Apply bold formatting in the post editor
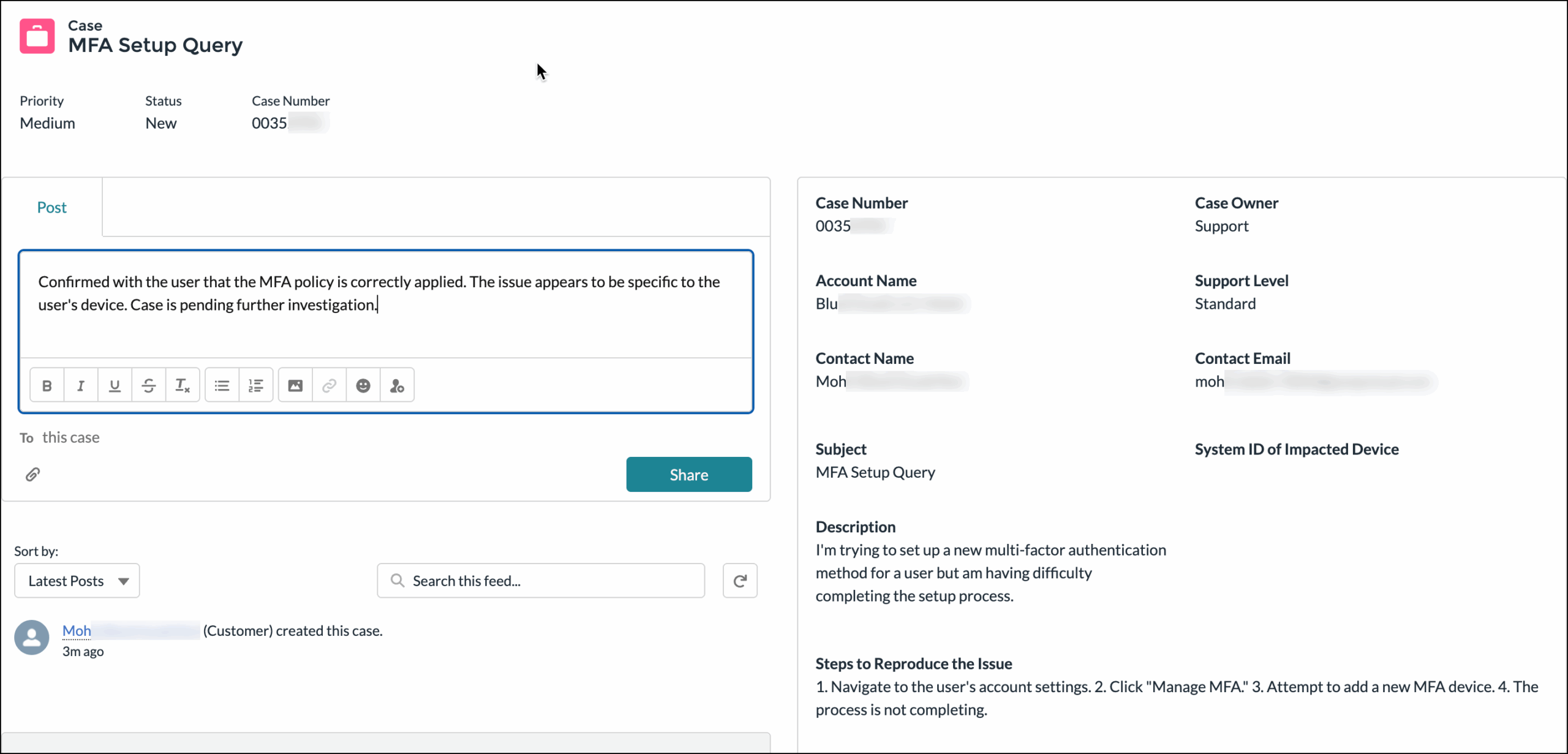 point(47,385)
